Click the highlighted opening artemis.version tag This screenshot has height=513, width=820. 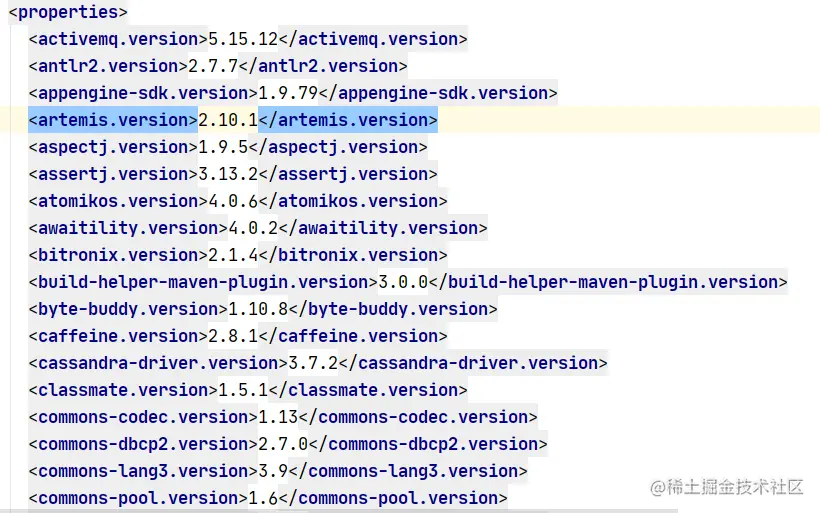coord(113,121)
